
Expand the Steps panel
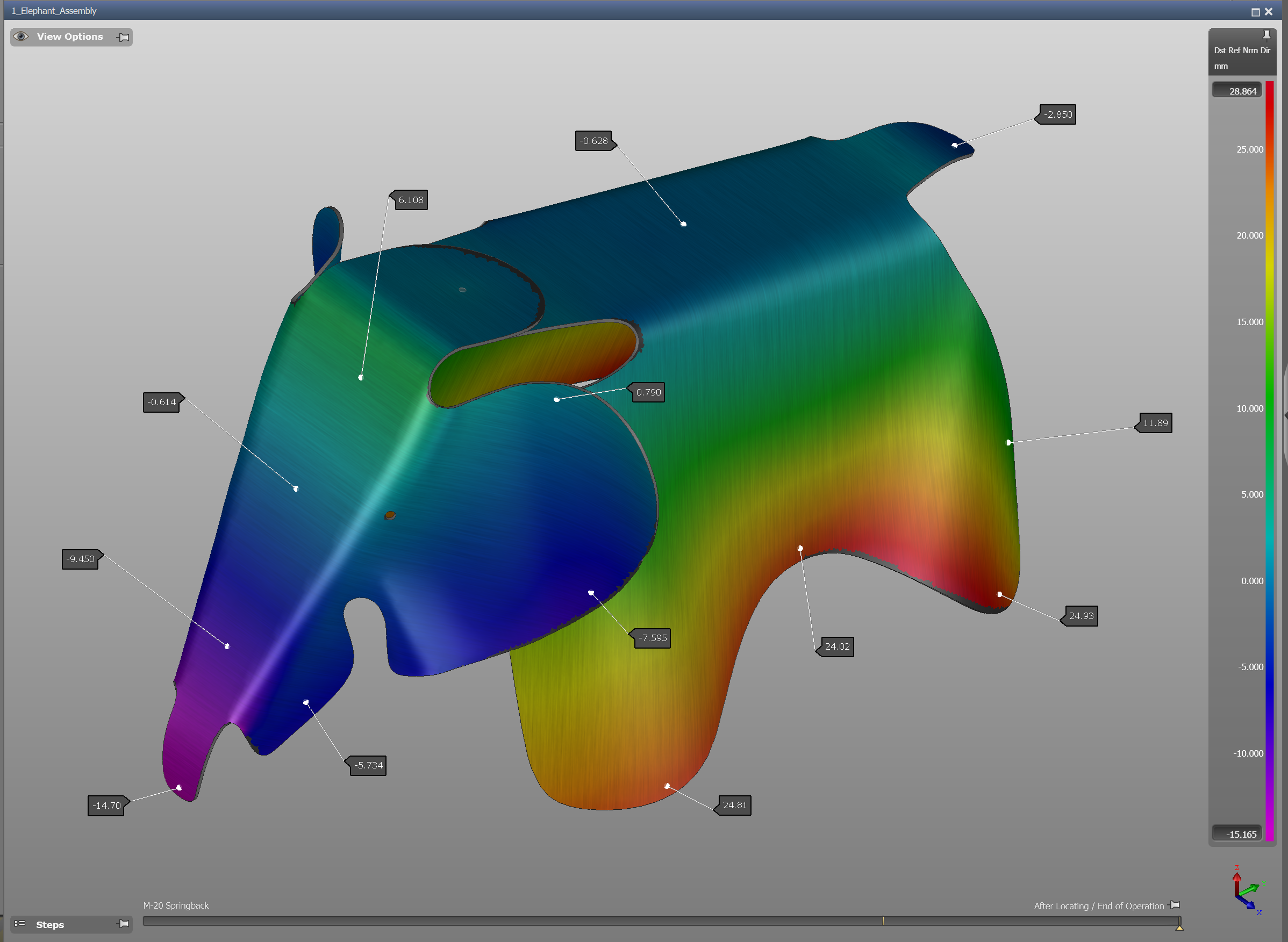click(x=50, y=924)
